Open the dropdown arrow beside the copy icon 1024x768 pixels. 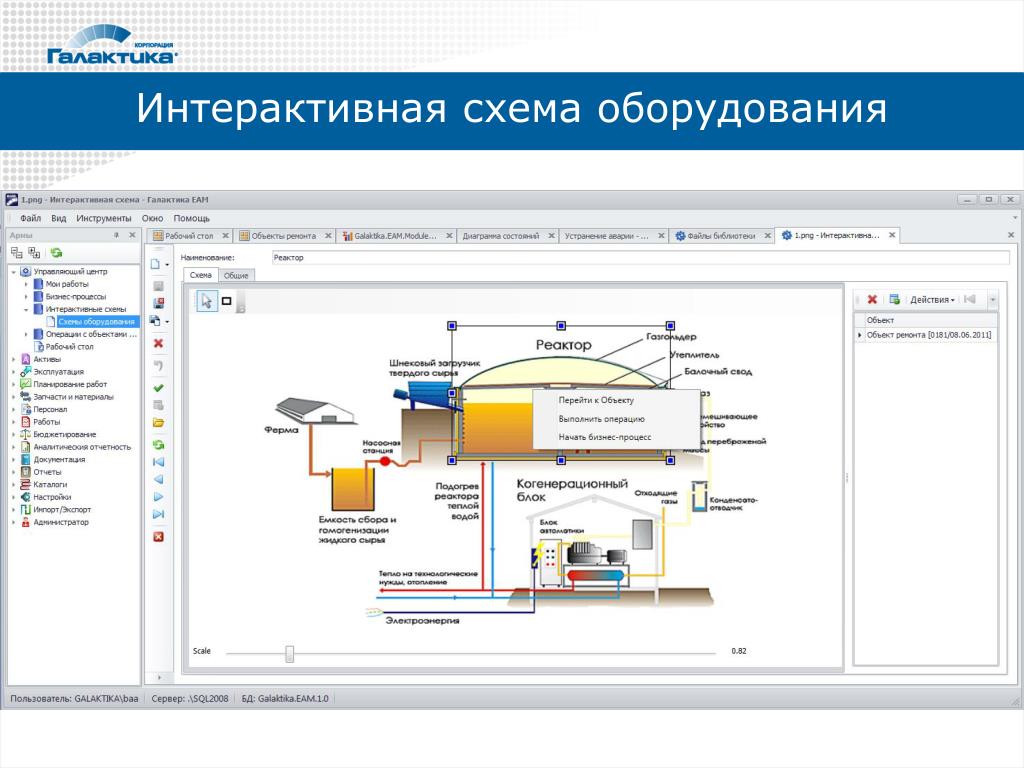pos(167,322)
